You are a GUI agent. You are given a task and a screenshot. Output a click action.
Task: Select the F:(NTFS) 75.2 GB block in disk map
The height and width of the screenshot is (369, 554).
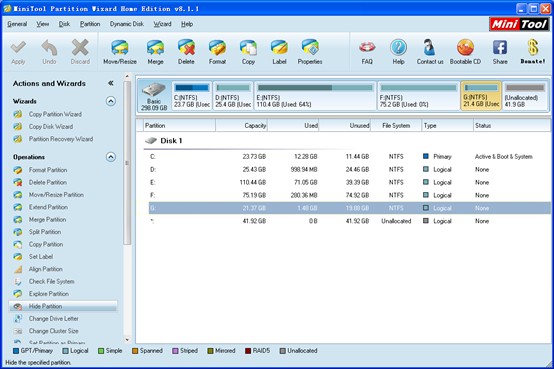pyautogui.click(x=418, y=96)
